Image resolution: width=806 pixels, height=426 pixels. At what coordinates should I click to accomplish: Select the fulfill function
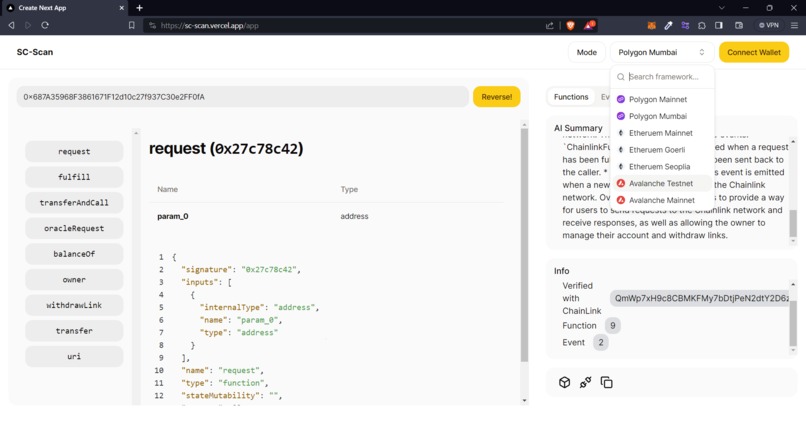coord(74,177)
